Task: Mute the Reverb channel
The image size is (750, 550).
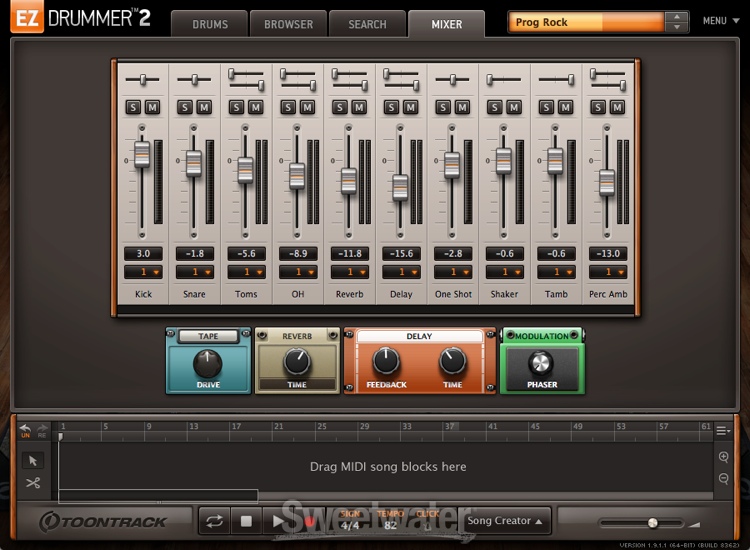Action: [x=358, y=107]
